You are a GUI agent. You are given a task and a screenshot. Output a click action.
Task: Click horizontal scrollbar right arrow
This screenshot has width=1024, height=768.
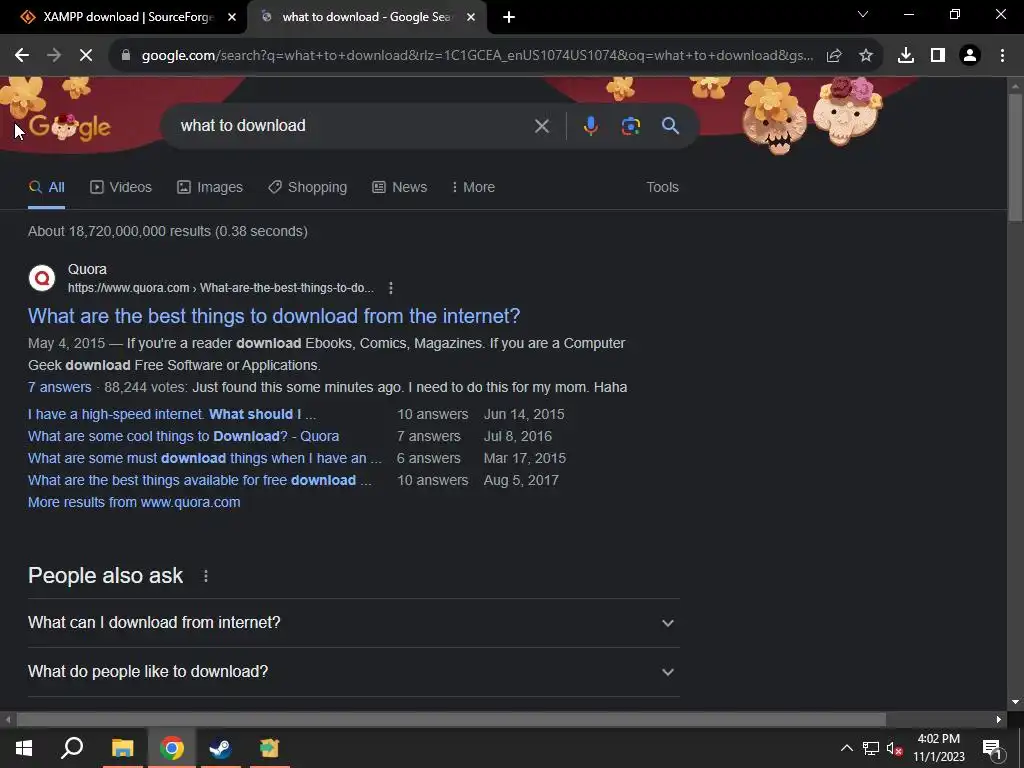pyautogui.click(x=999, y=720)
